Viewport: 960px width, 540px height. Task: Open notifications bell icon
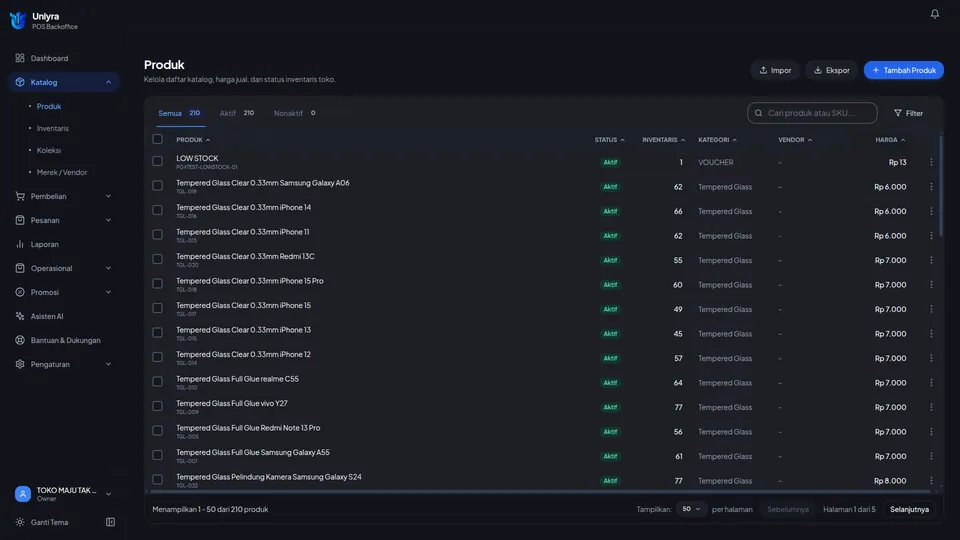point(934,14)
